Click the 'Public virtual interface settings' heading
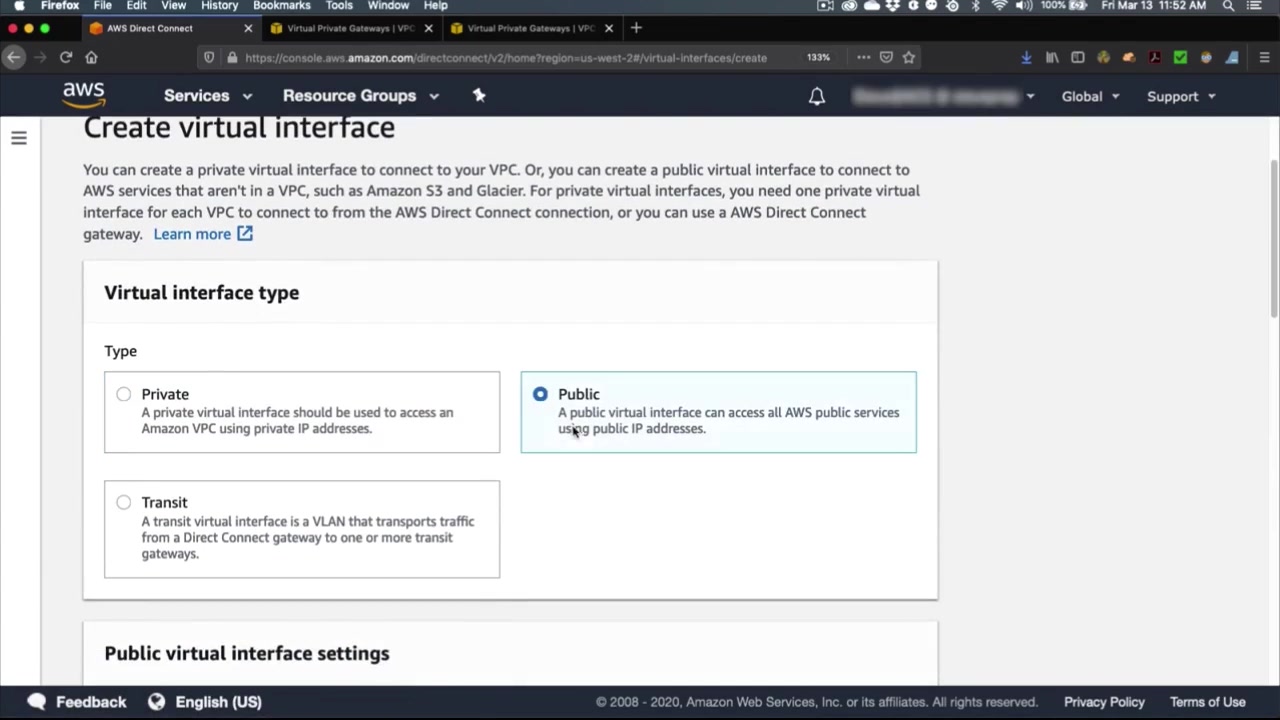 (x=247, y=653)
